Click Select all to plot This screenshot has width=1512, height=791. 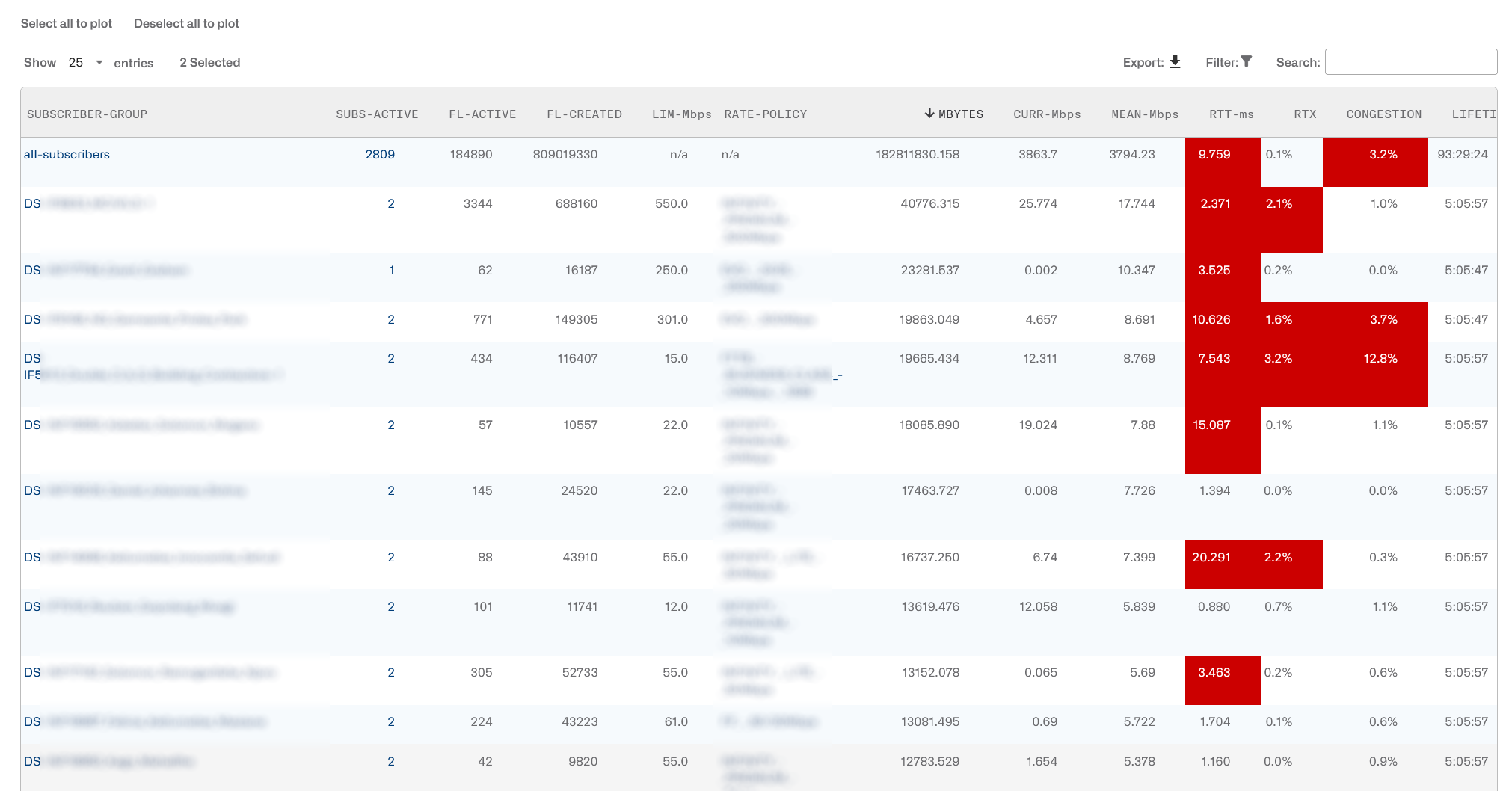coord(67,23)
